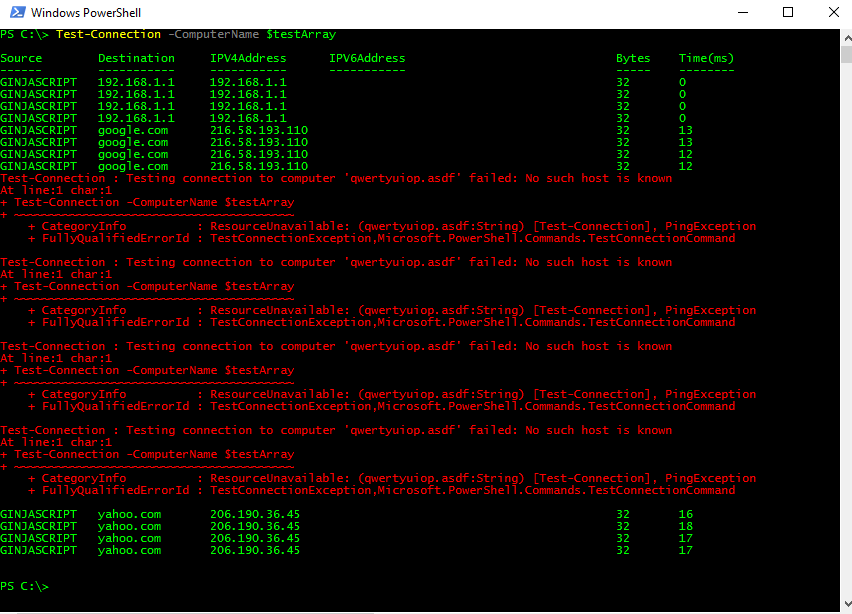Click the empty PS C:\> prompt at bottom
852x614 pixels.
(x=24, y=586)
